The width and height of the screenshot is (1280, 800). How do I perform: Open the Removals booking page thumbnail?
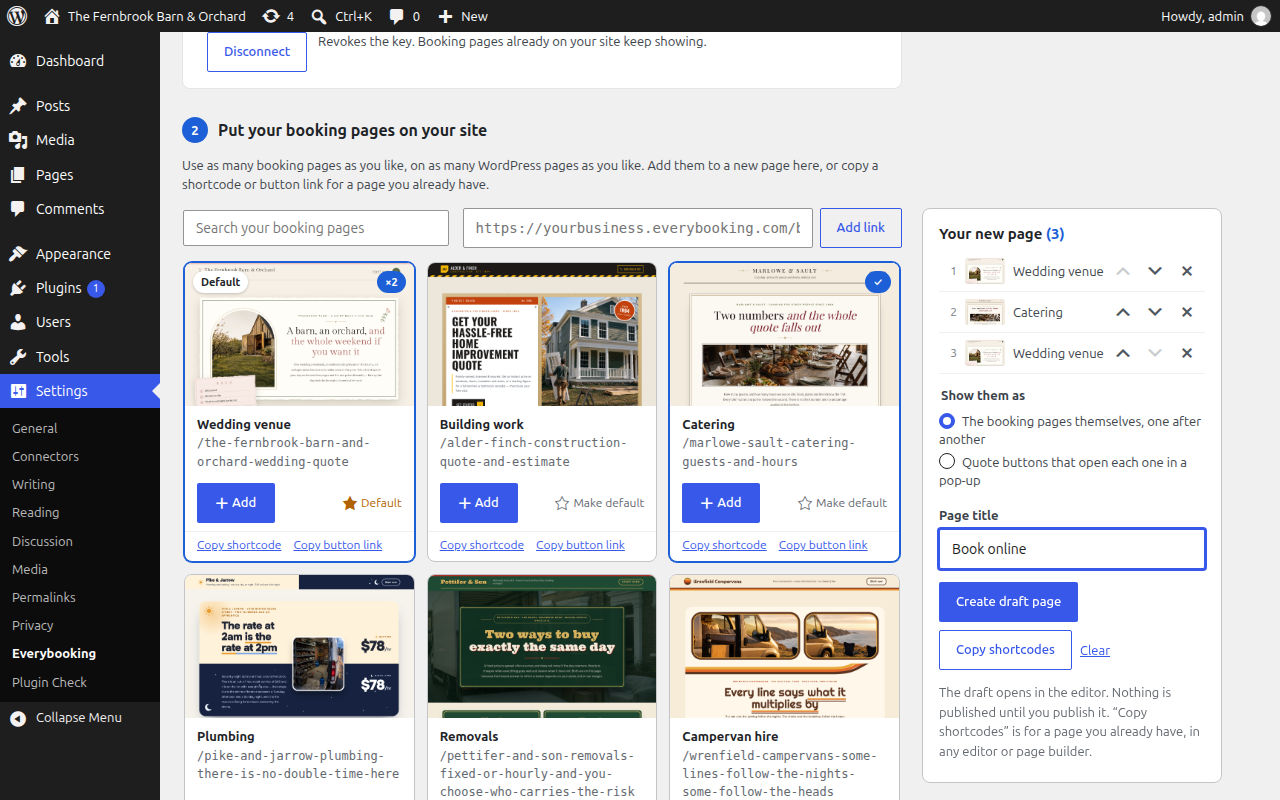coord(542,646)
